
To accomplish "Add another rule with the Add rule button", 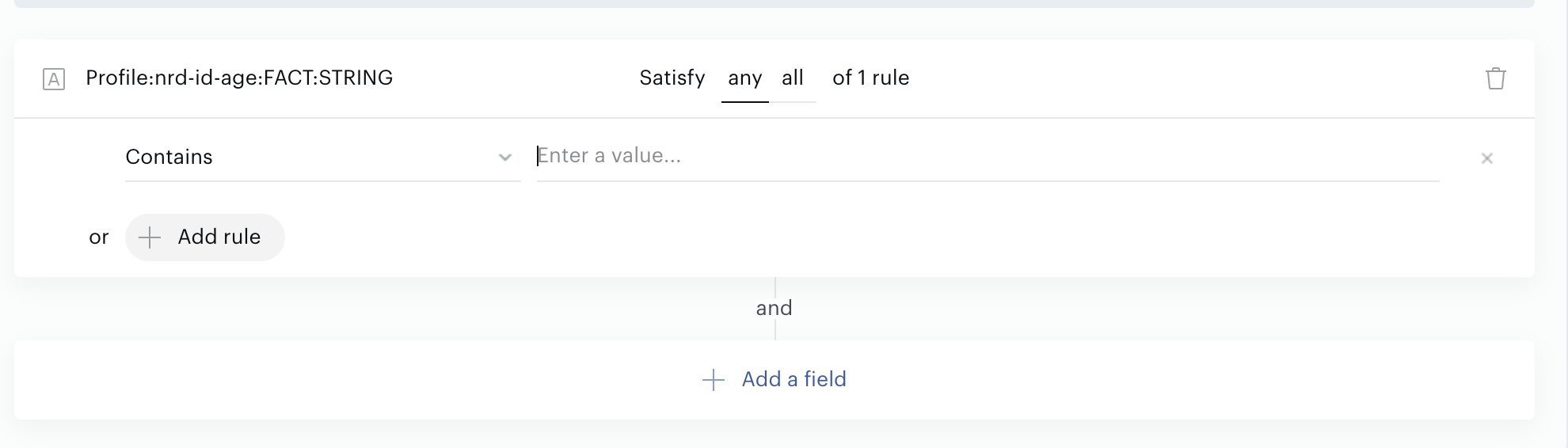I will coord(204,237).
